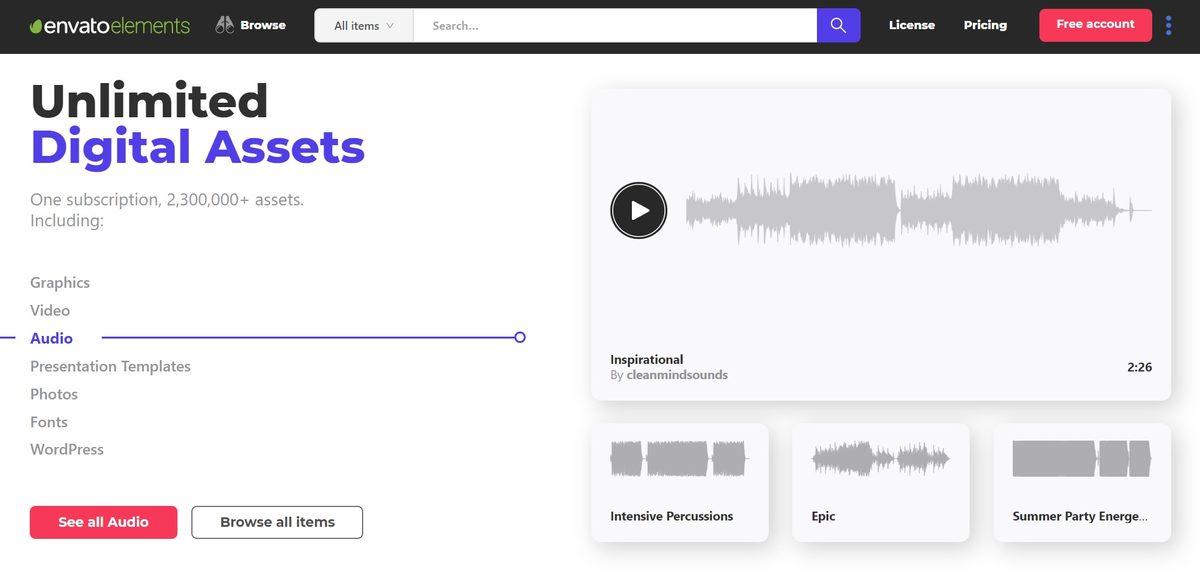Viewport: 1200px width, 575px height.
Task: Open the three-dot more options menu
Action: tap(1168, 25)
